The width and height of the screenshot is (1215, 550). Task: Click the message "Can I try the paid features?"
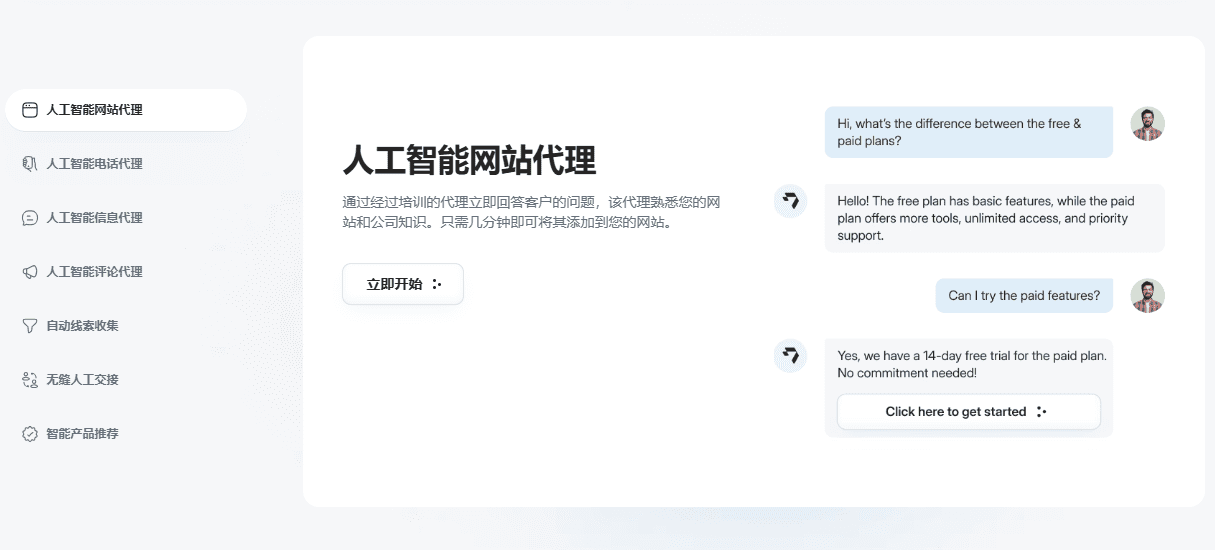[1024, 296]
